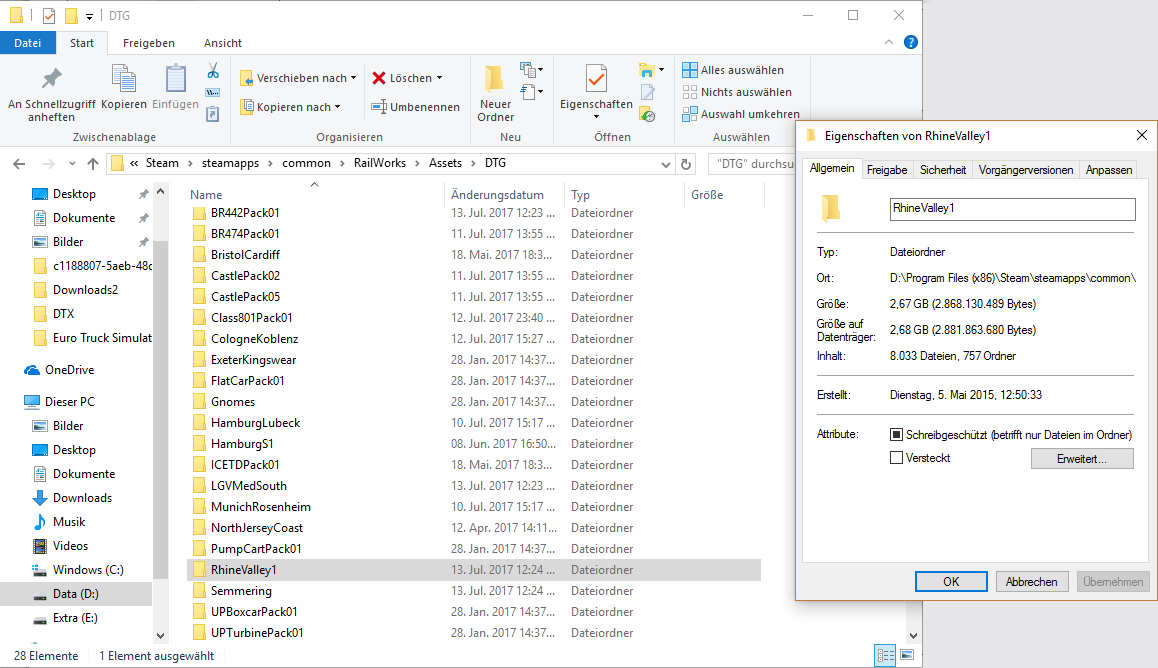This screenshot has width=1158, height=668.
Task: Click the scissors Cut icon
Action: click(213, 70)
